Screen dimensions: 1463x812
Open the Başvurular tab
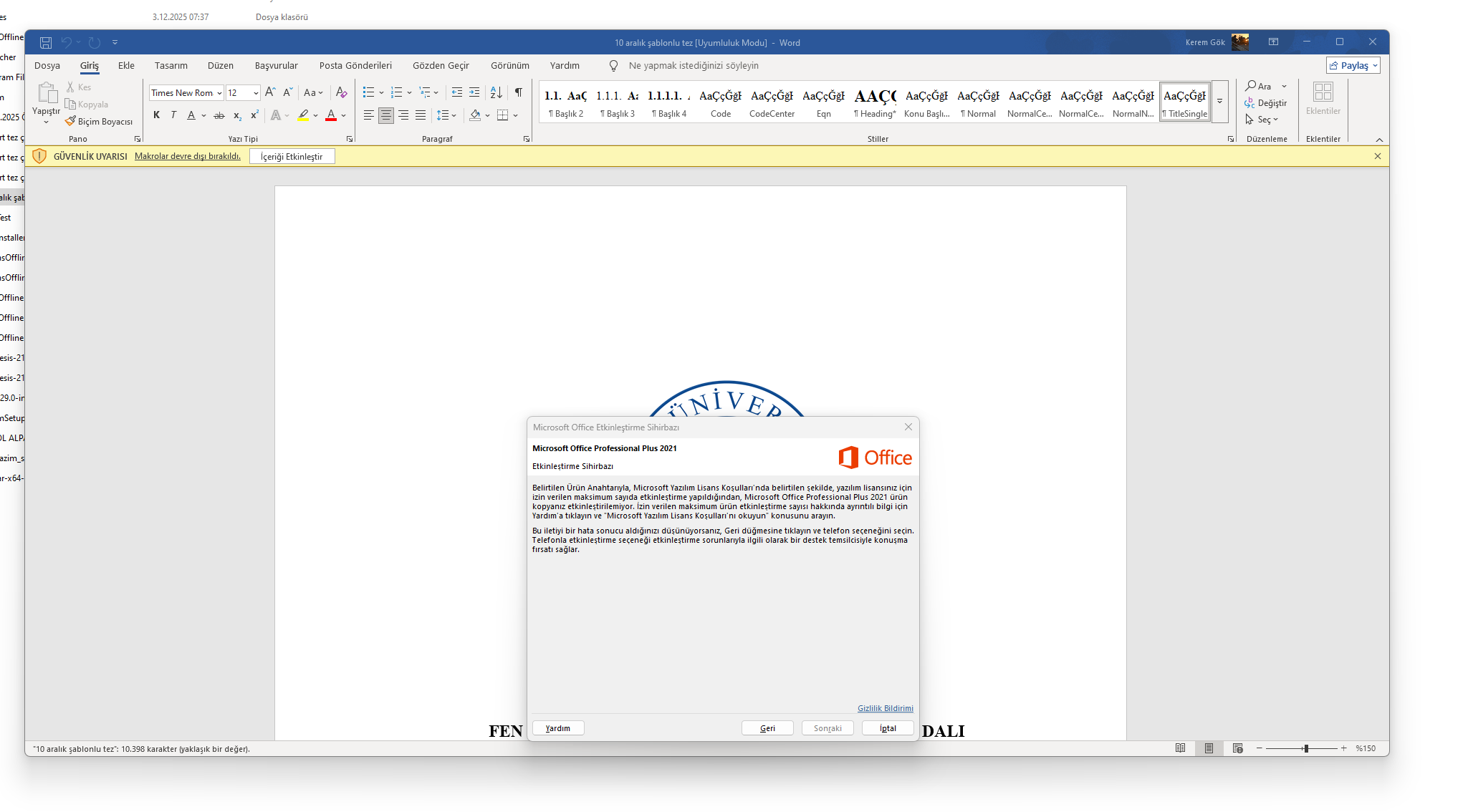[x=277, y=66]
